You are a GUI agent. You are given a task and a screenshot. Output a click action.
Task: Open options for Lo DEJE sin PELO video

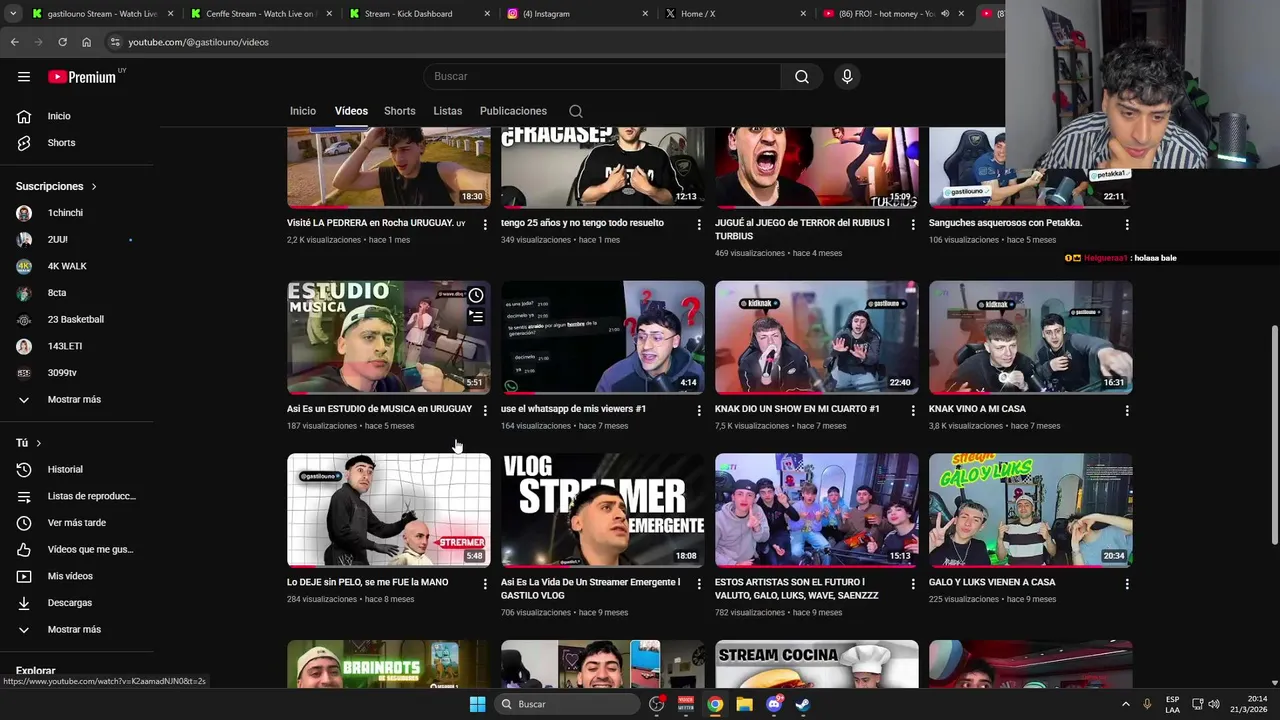coord(485,584)
